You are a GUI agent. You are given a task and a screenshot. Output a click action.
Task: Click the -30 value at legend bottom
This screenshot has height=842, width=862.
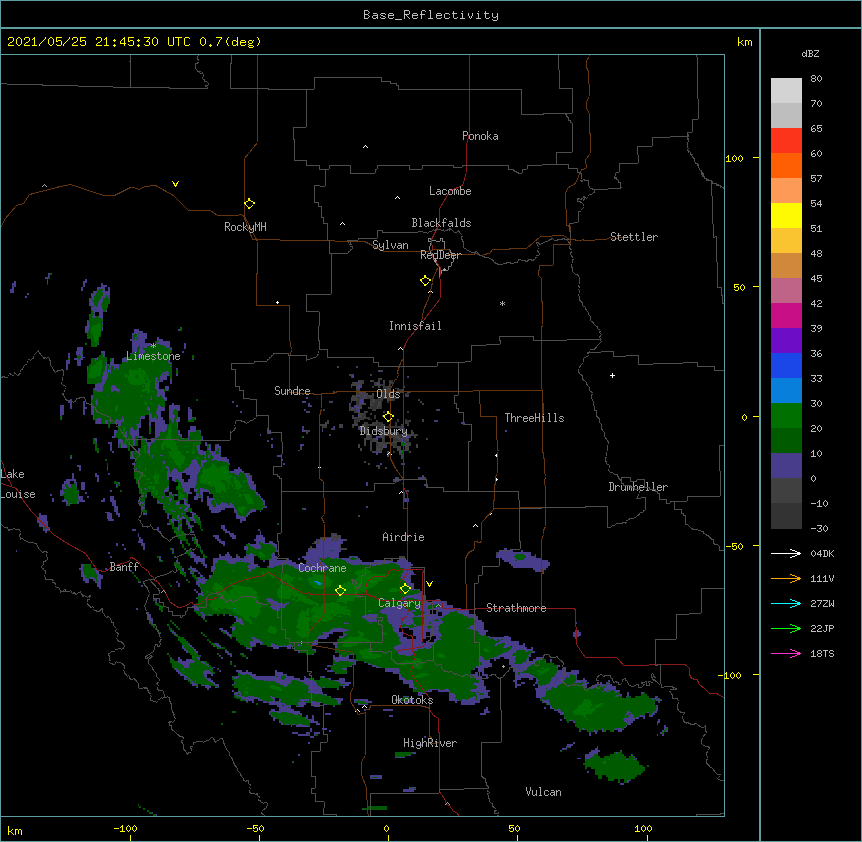click(x=819, y=528)
